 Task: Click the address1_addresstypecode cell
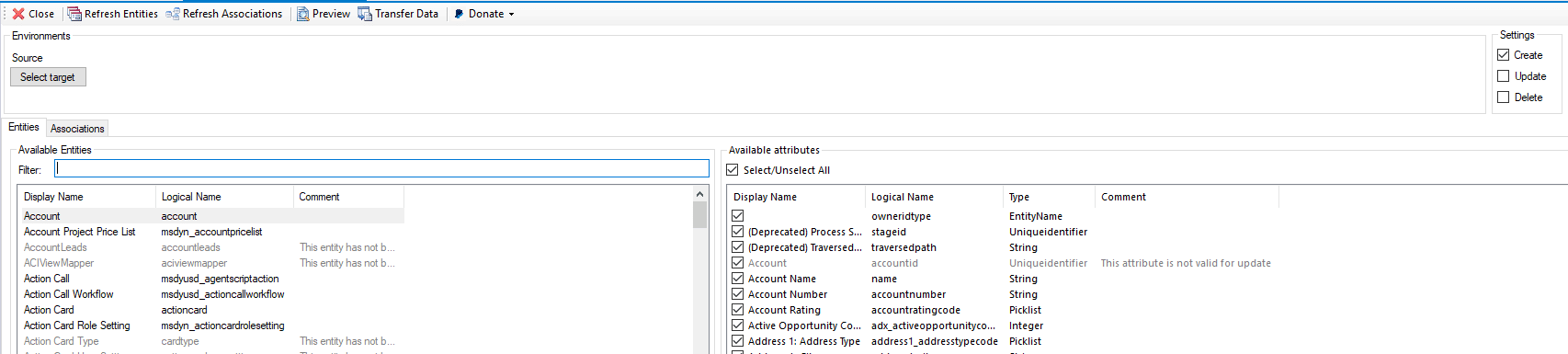[x=935, y=341]
